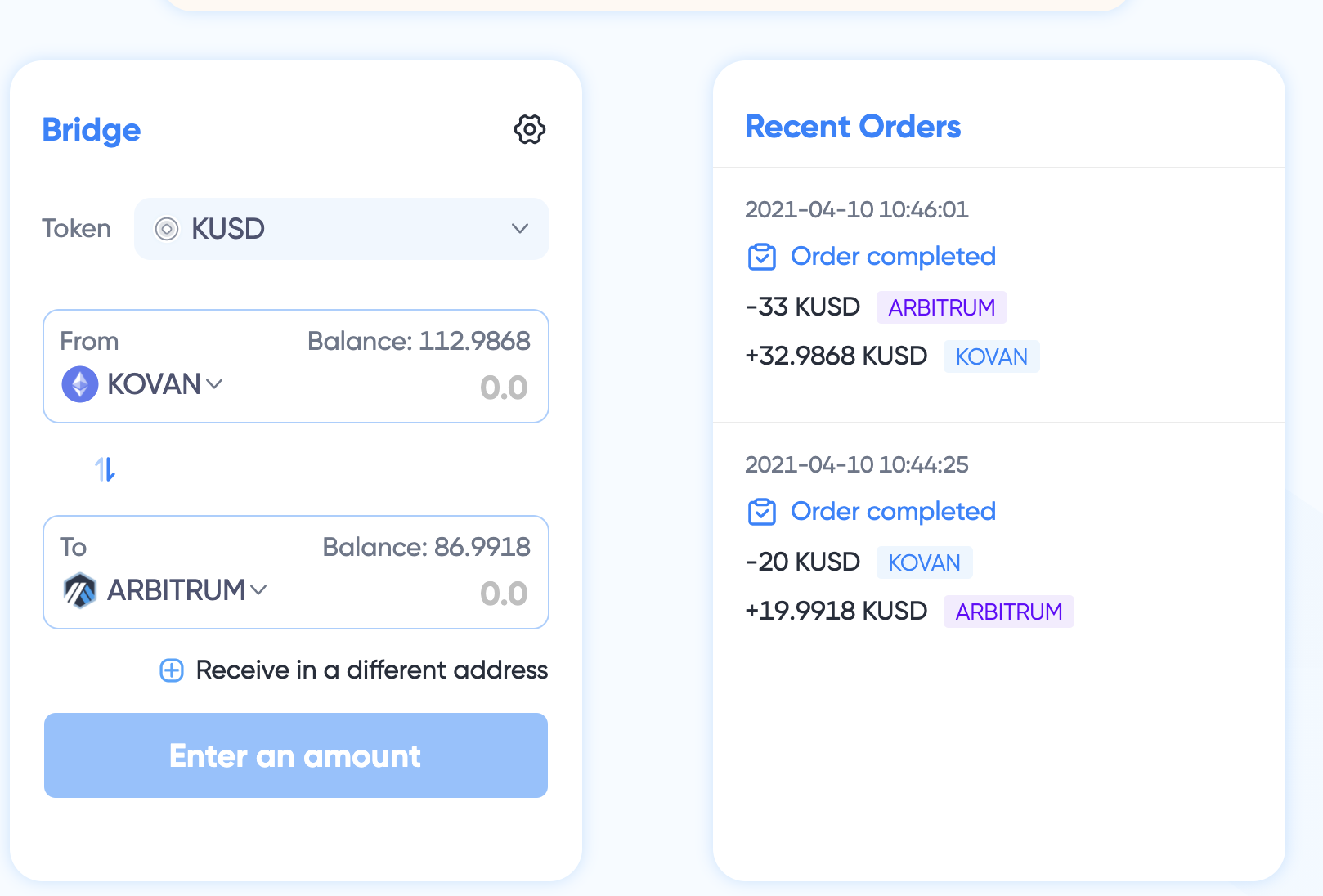Viewport: 1323px width, 896px height.
Task: Open Order completed link from 10:44:25
Action: pyautogui.click(x=893, y=512)
